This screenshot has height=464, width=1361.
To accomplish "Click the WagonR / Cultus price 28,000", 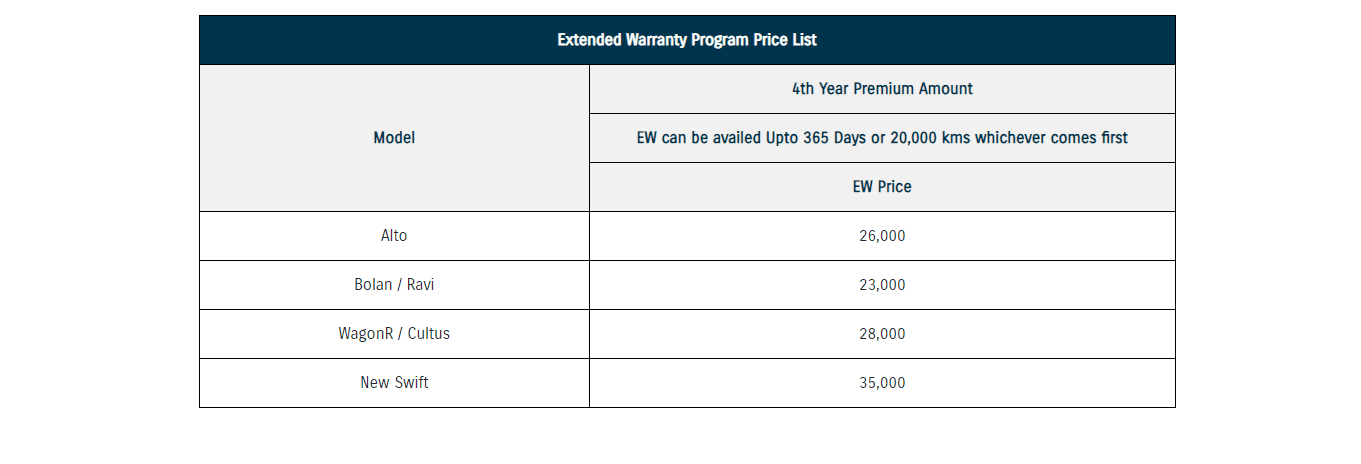I will point(882,334).
